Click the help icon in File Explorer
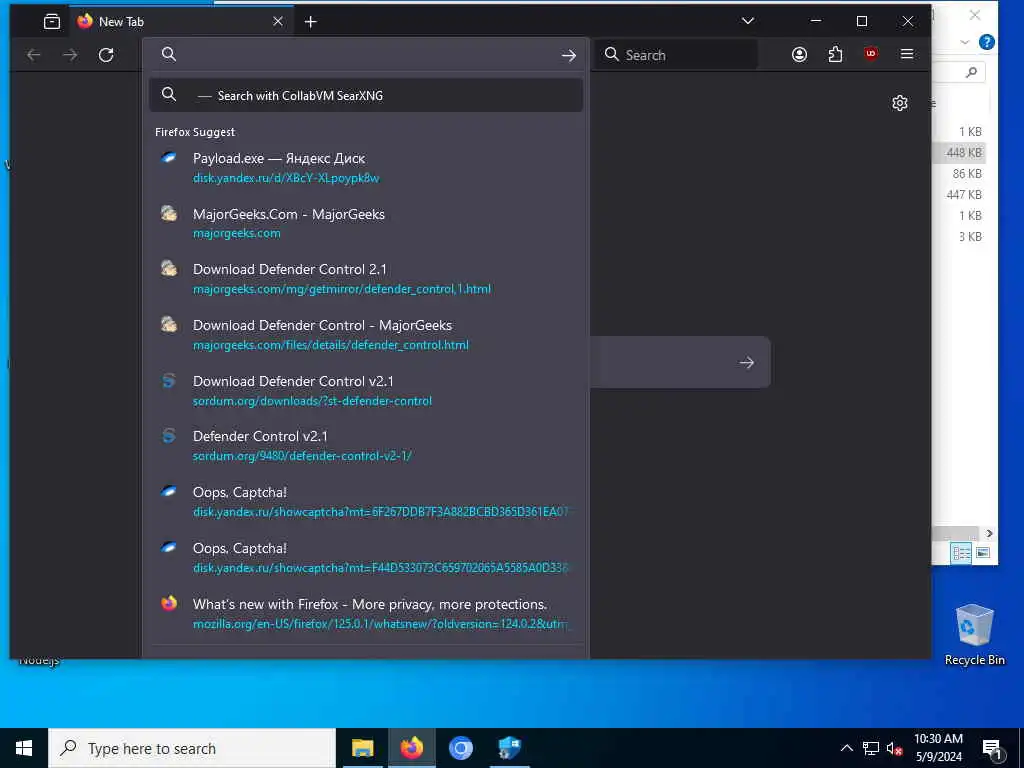Viewport: 1024px width, 768px height. pos(987,42)
